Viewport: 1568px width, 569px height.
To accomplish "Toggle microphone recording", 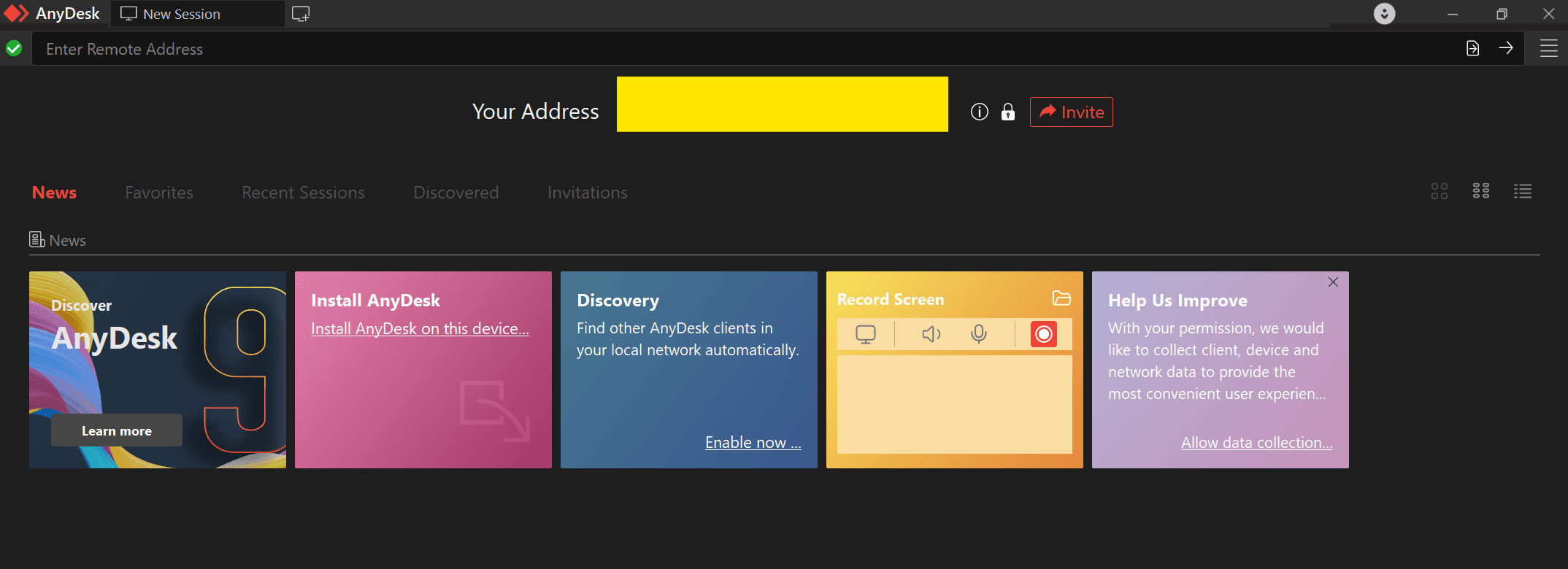I will (979, 334).
